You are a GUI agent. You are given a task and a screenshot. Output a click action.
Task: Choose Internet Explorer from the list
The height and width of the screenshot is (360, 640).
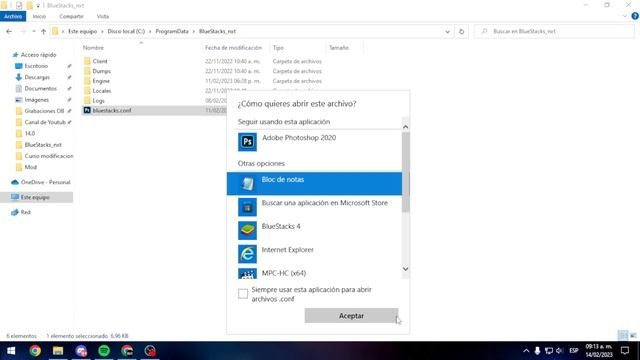(x=314, y=253)
